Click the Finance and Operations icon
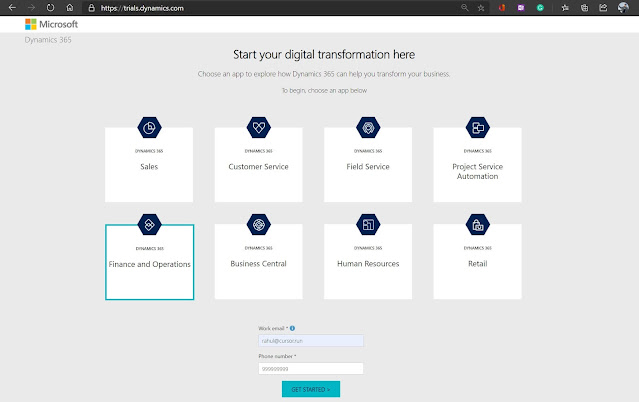 pos(149,225)
